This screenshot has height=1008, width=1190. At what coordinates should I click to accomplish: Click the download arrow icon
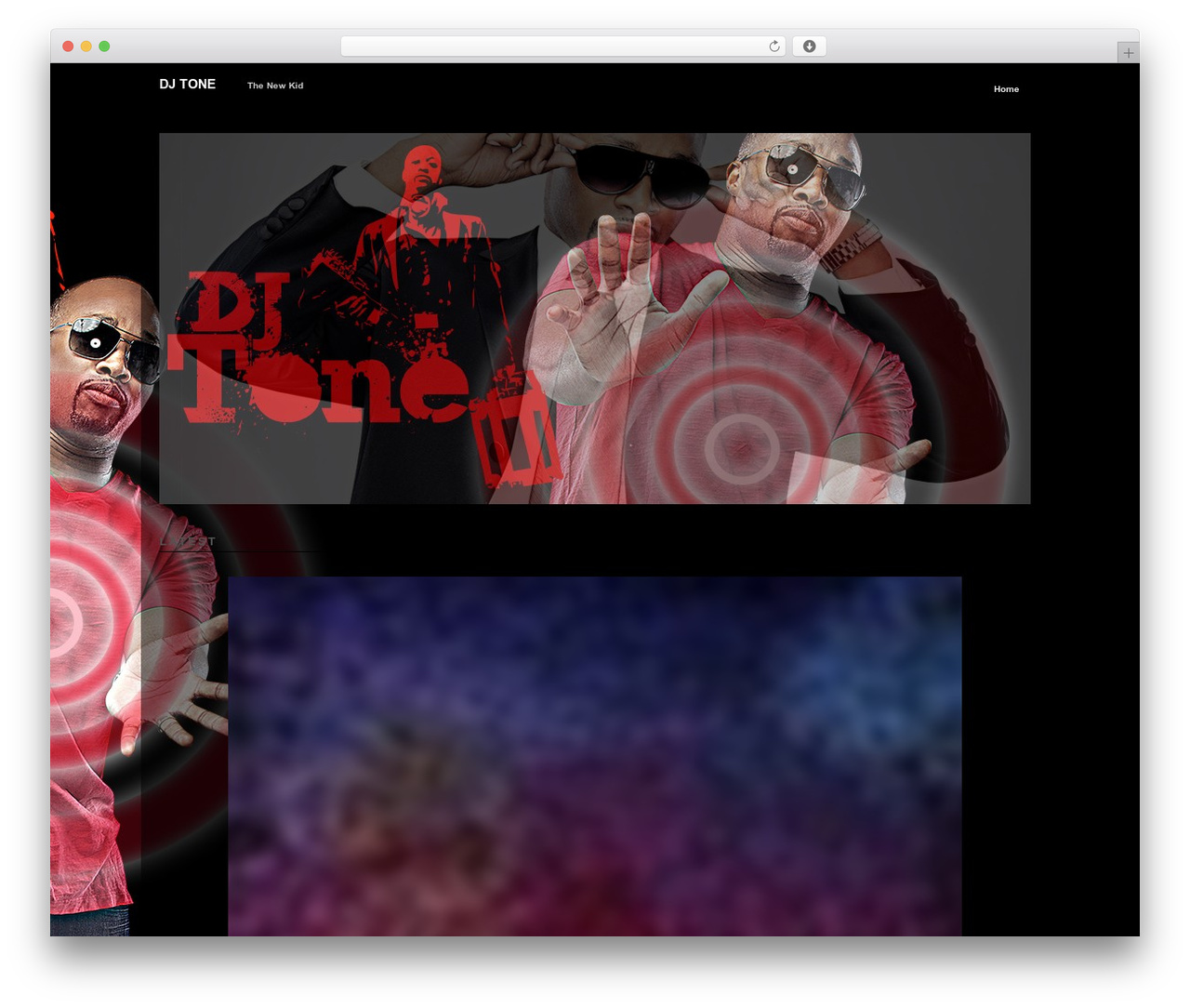(x=809, y=46)
